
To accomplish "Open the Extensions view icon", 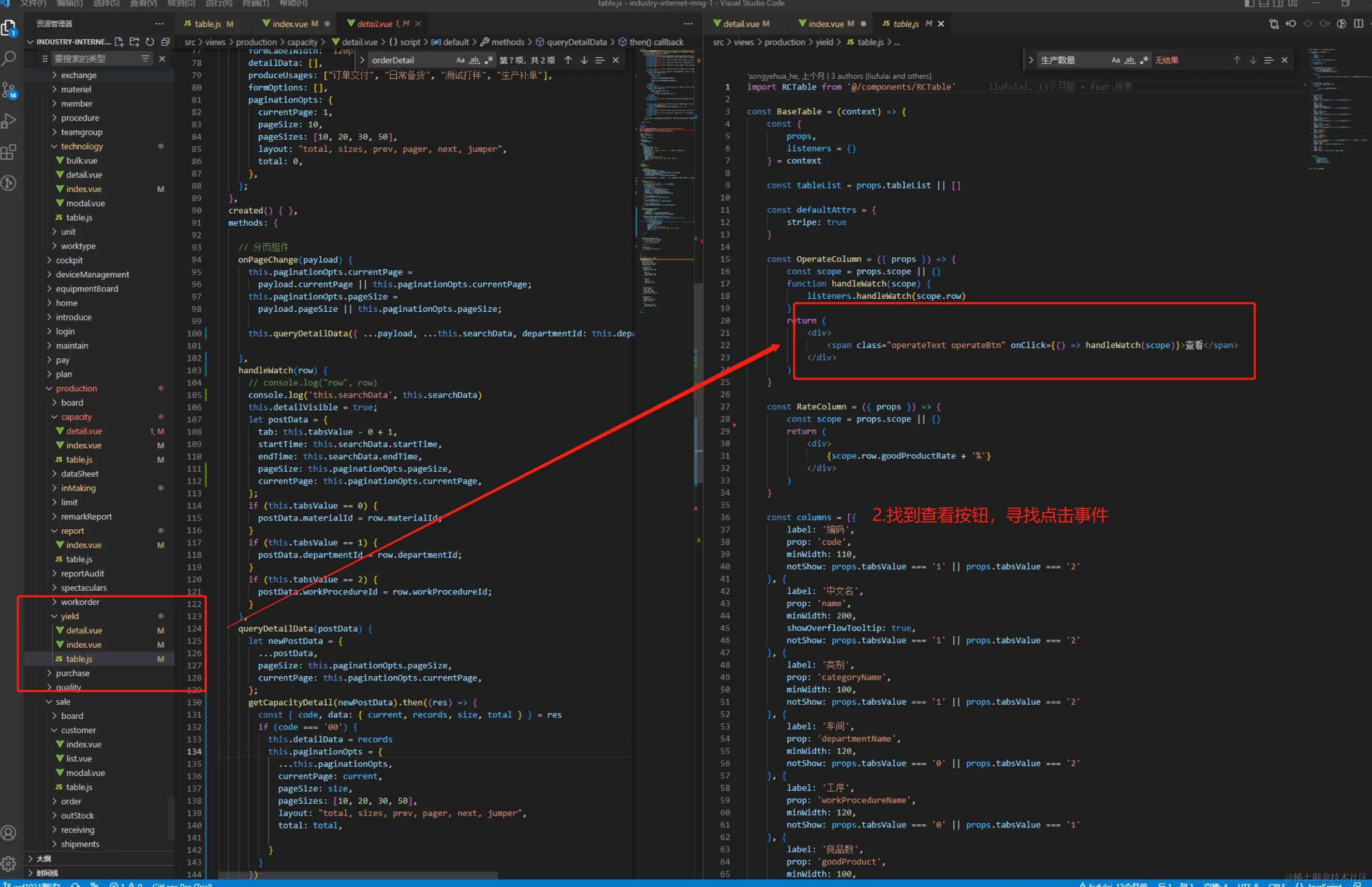I will pos(9,152).
